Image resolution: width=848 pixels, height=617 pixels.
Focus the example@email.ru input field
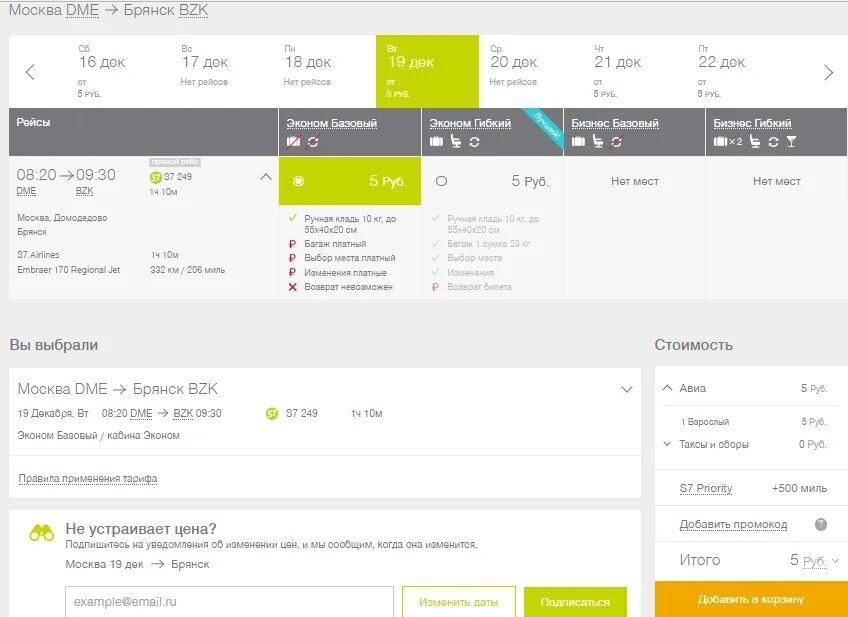[x=229, y=602]
